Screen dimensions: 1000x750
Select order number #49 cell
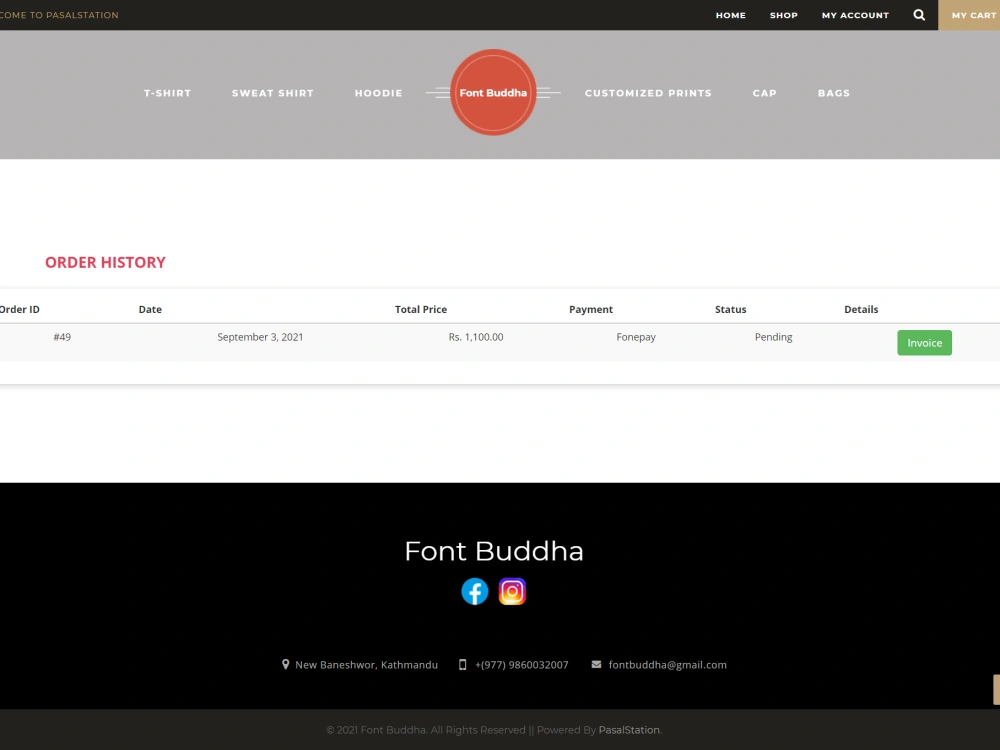(62, 337)
